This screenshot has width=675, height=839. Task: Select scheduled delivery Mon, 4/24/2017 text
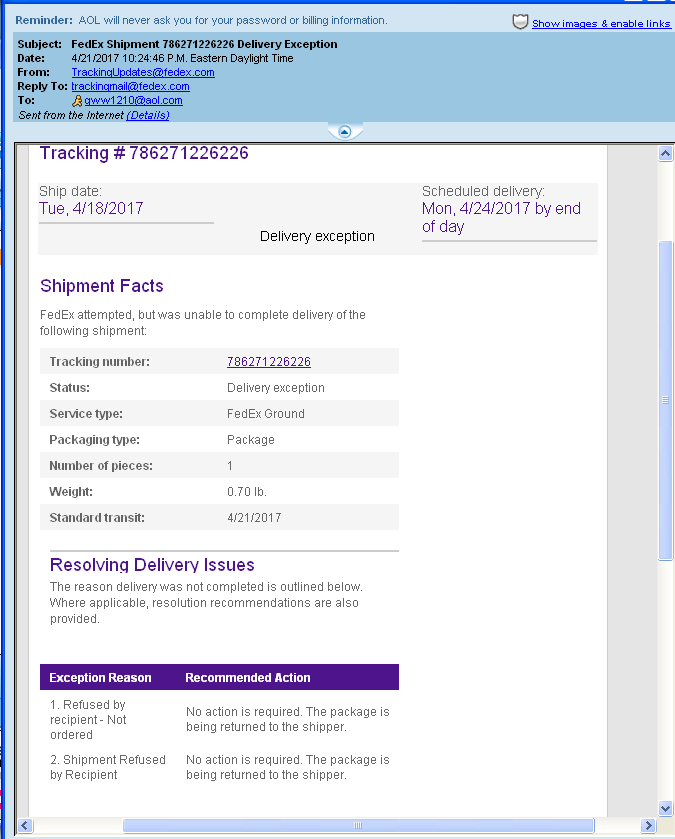[501, 217]
